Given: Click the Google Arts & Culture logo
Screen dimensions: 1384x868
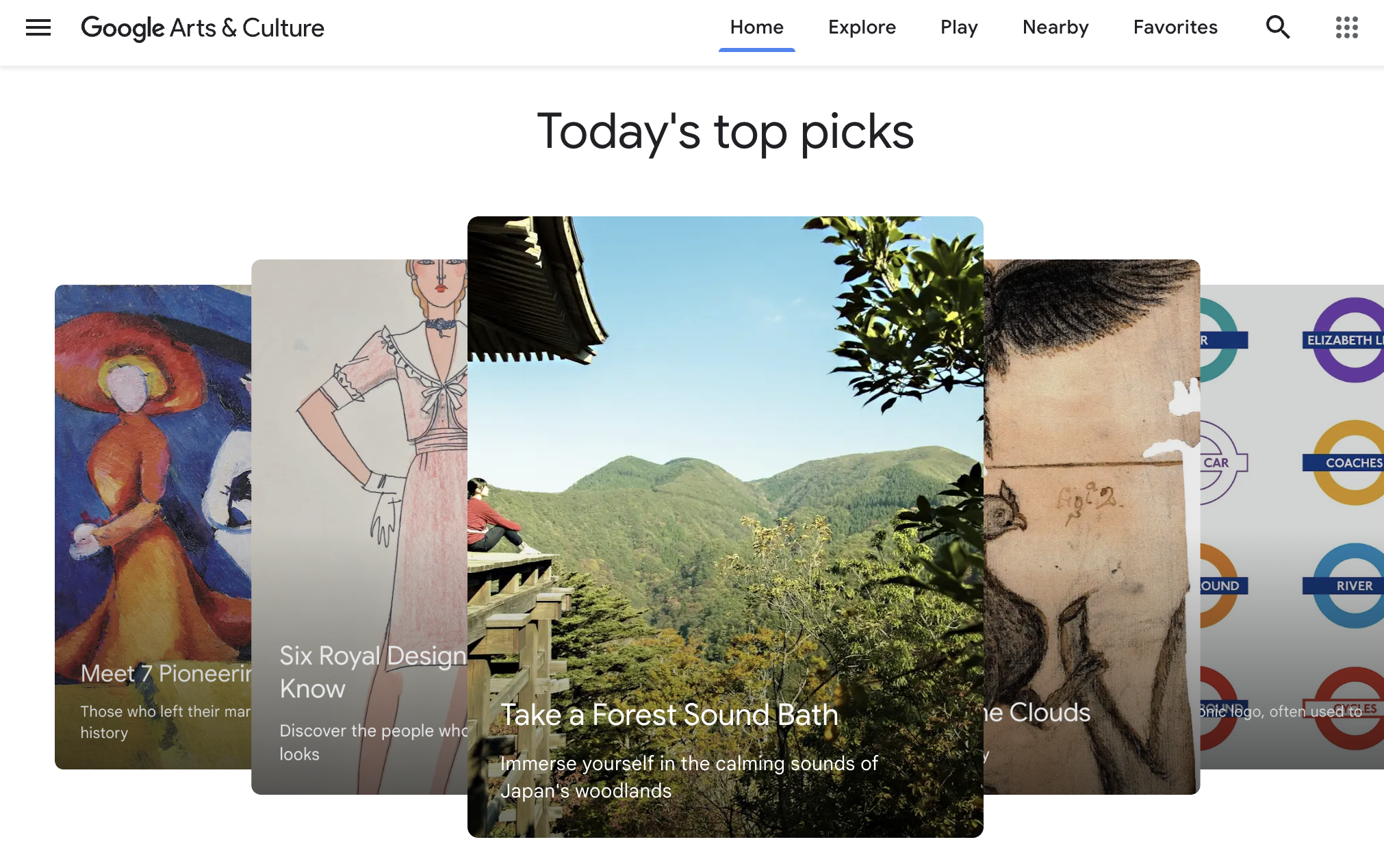Looking at the screenshot, I should coord(203,28).
